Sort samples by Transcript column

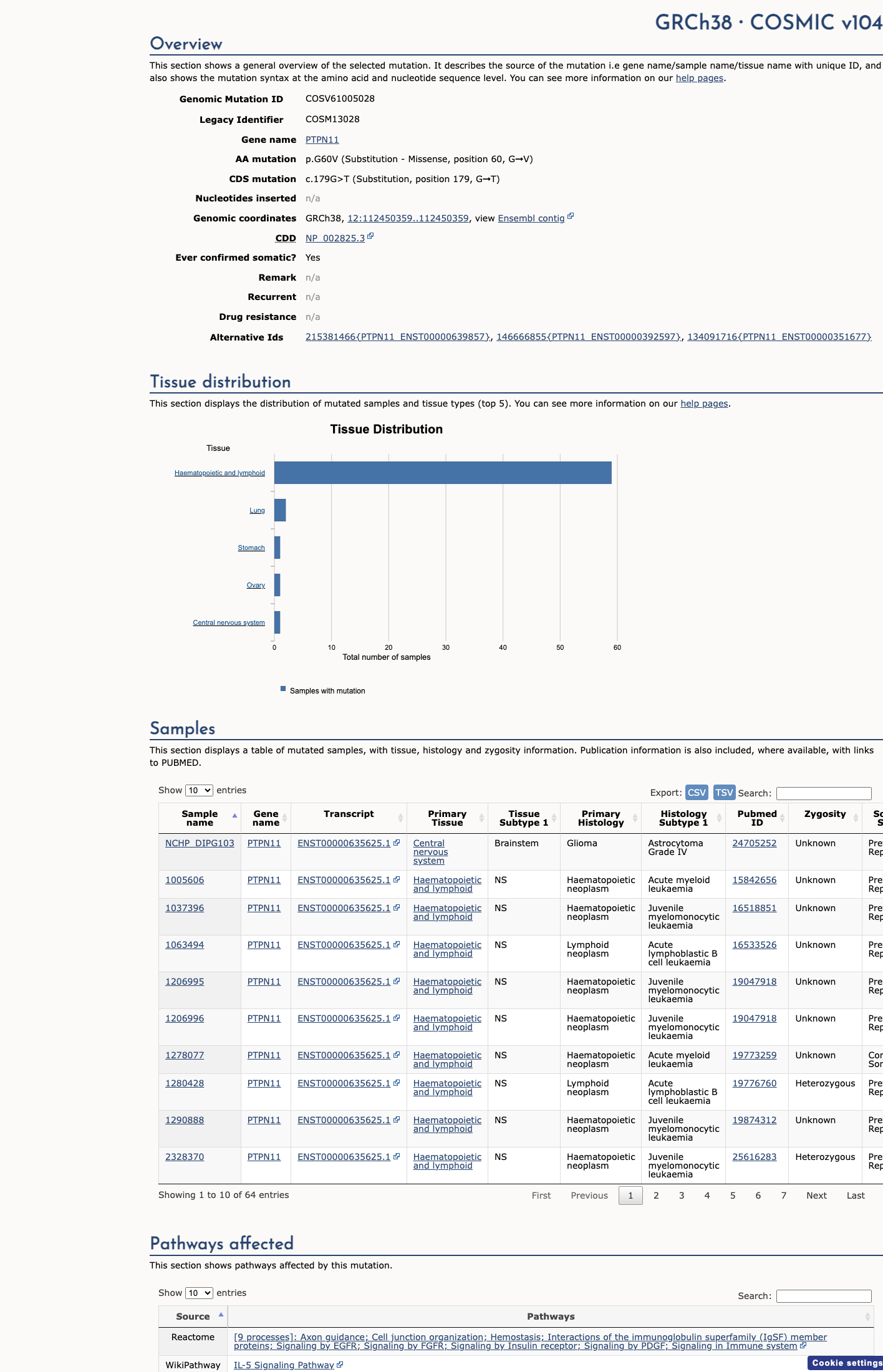349,818
